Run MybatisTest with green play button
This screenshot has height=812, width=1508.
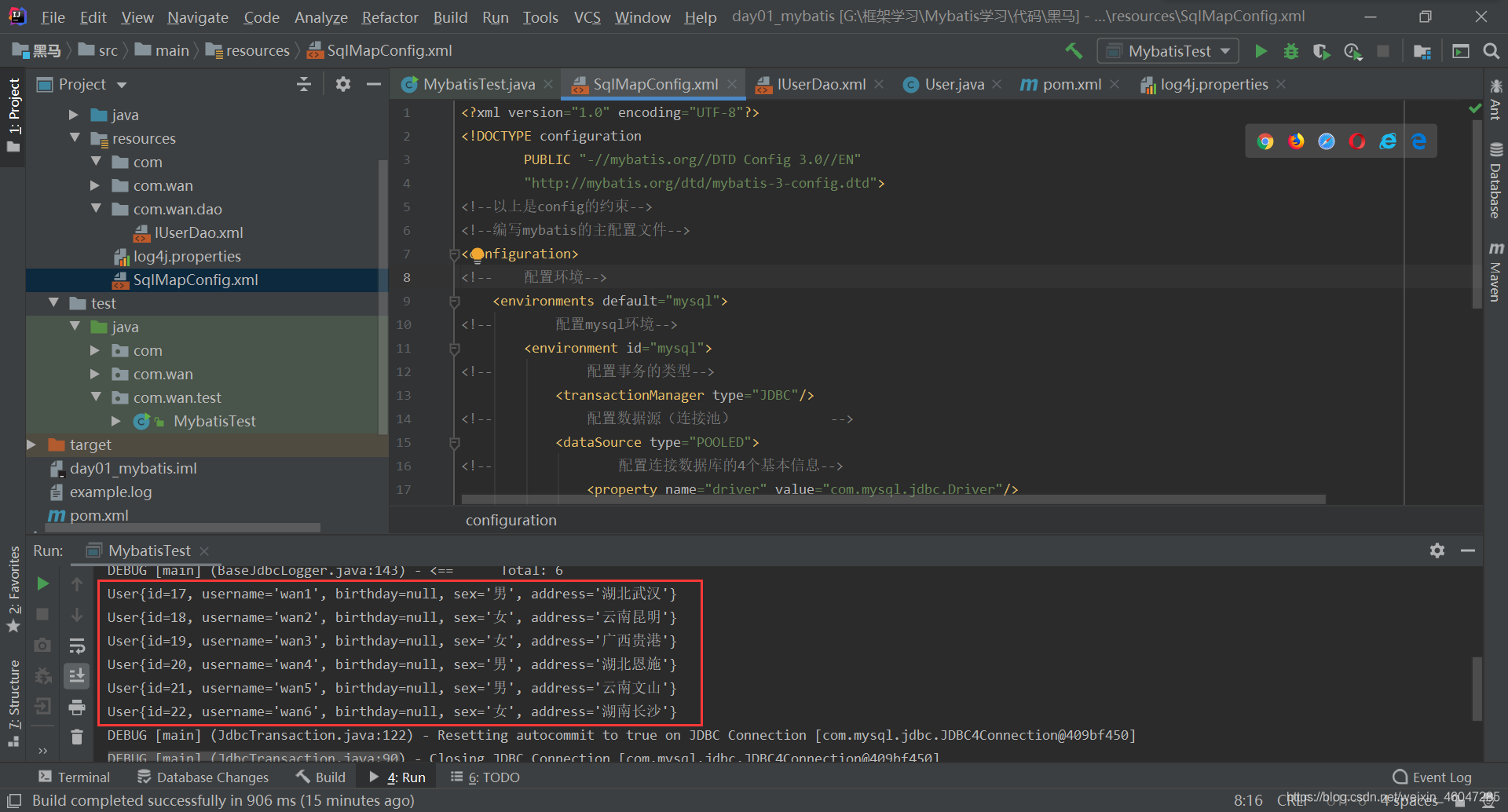coord(1261,51)
